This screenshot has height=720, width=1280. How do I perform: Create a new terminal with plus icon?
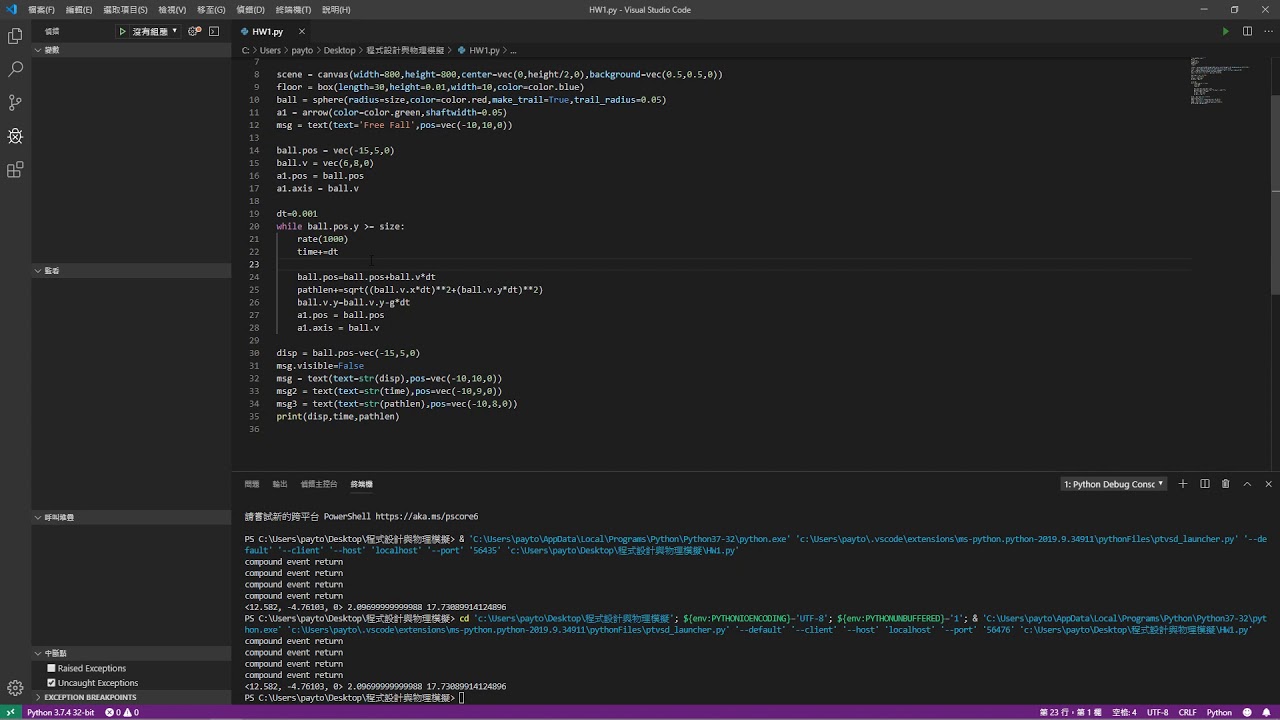(x=1183, y=484)
